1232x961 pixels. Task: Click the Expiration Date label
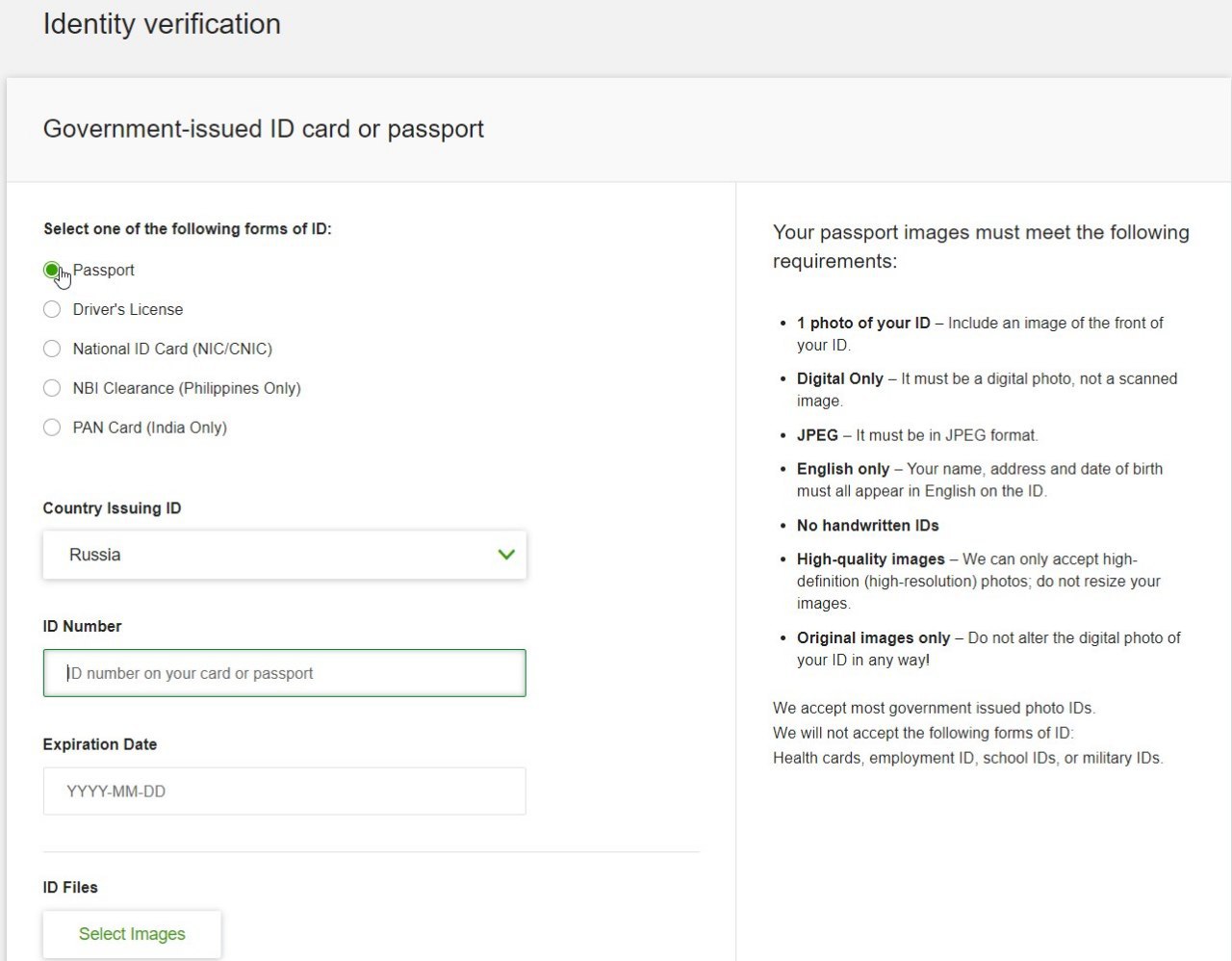pos(100,744)
